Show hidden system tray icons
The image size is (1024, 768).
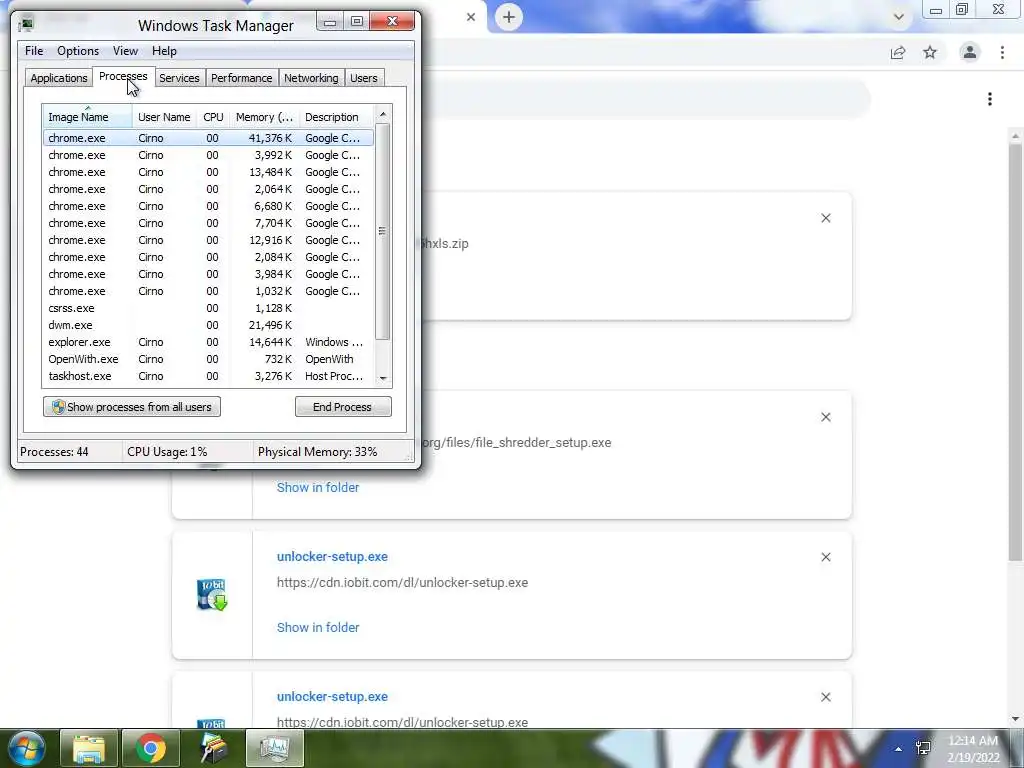899,749
